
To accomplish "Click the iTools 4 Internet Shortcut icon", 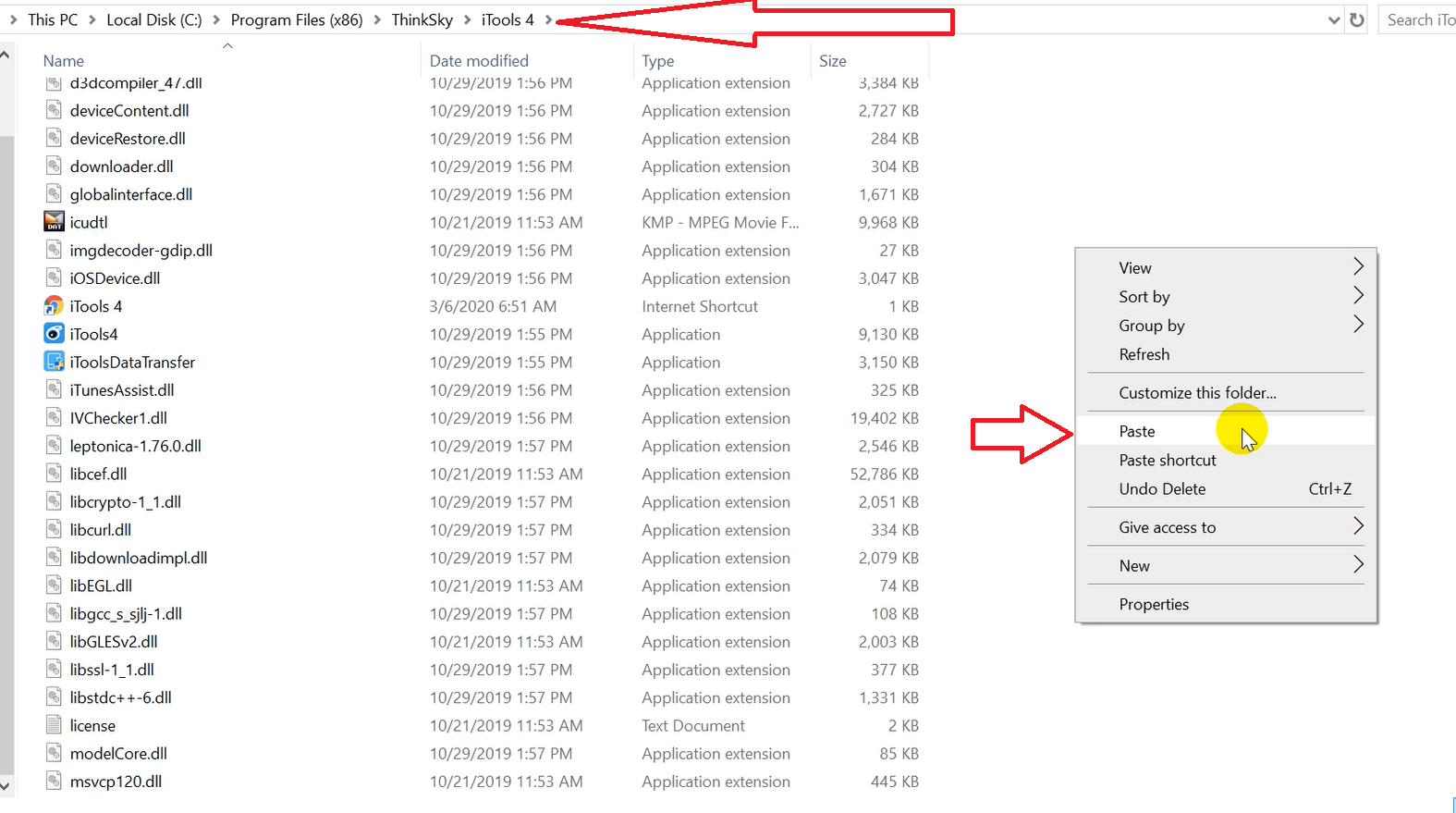I will [x=55, y=306].
